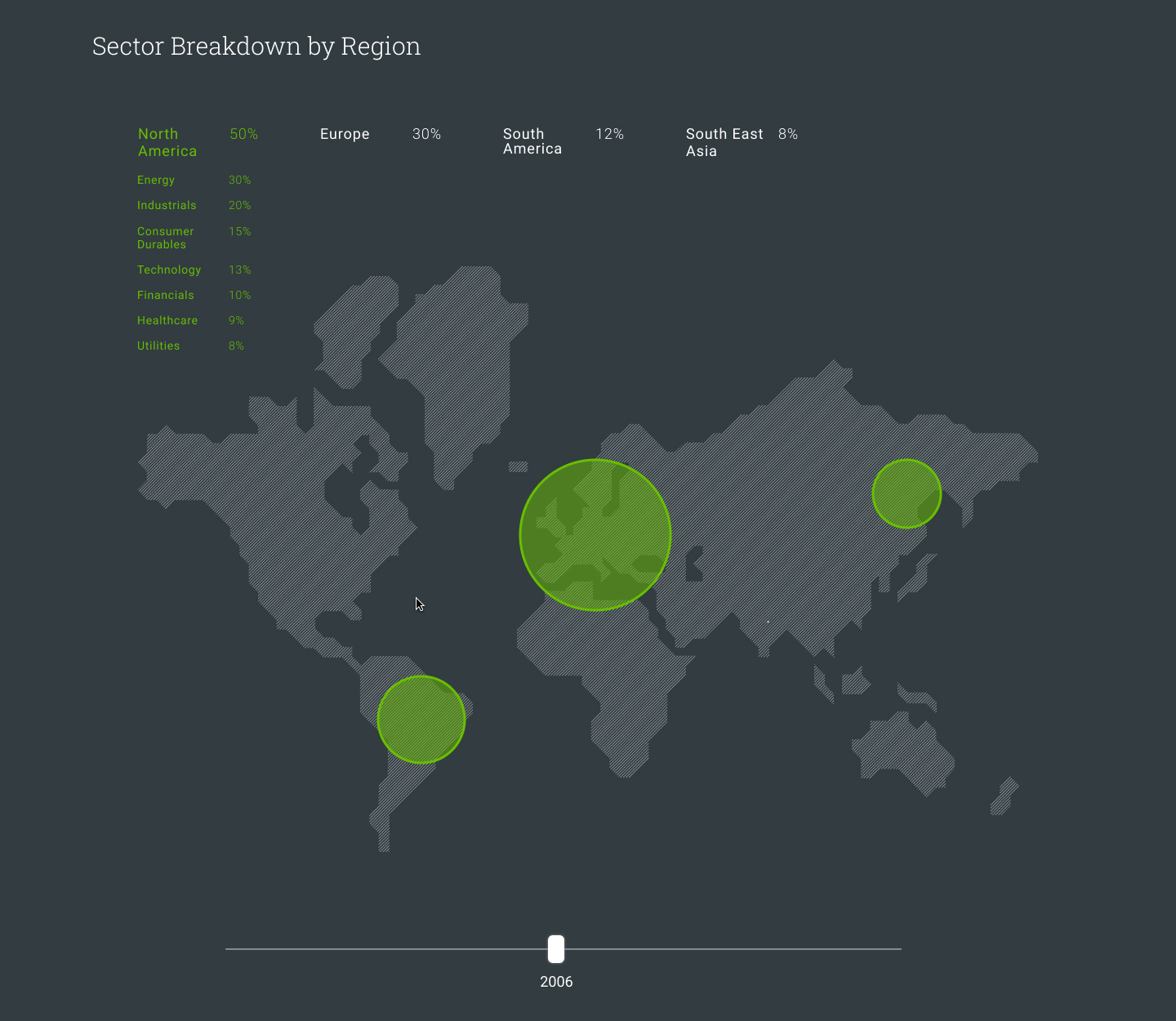
Task: Click the Energy sector row
Action: coord(156,180)
